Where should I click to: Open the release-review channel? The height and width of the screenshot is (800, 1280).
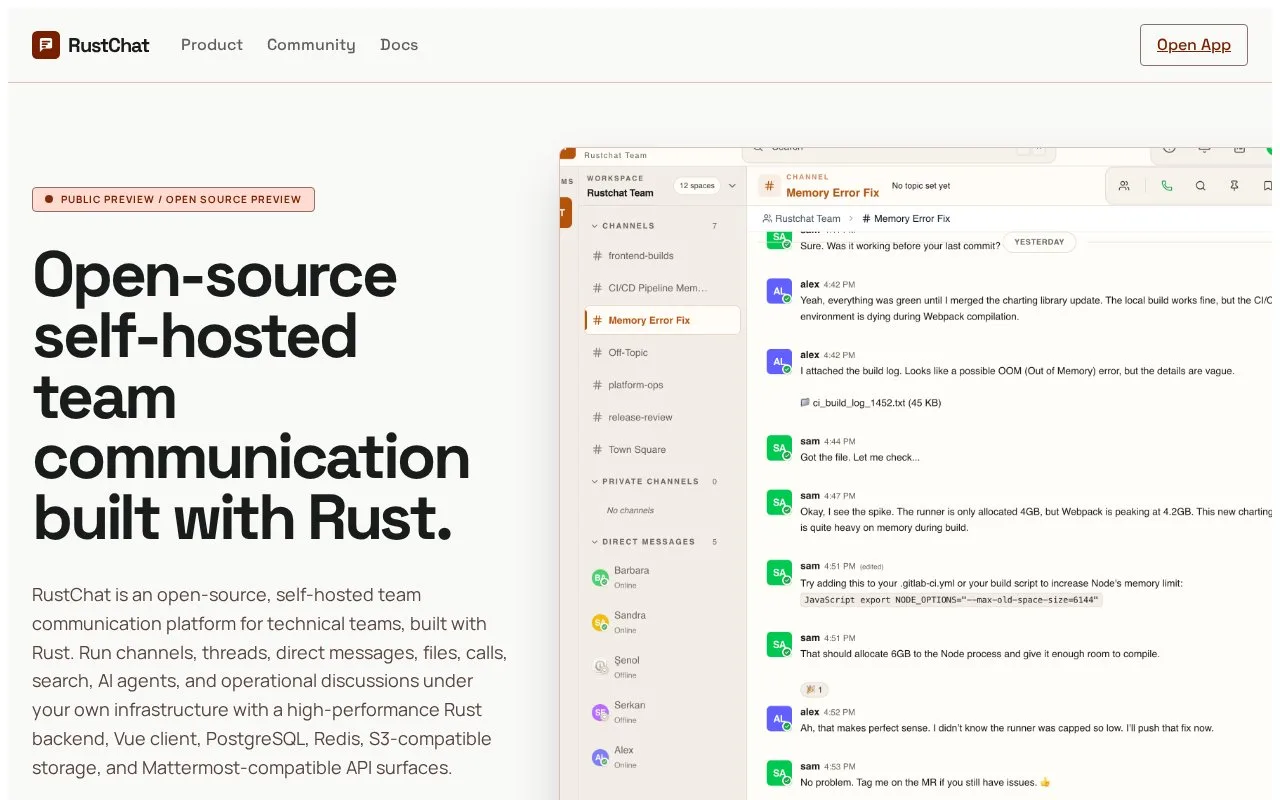[x=662, y=417]
